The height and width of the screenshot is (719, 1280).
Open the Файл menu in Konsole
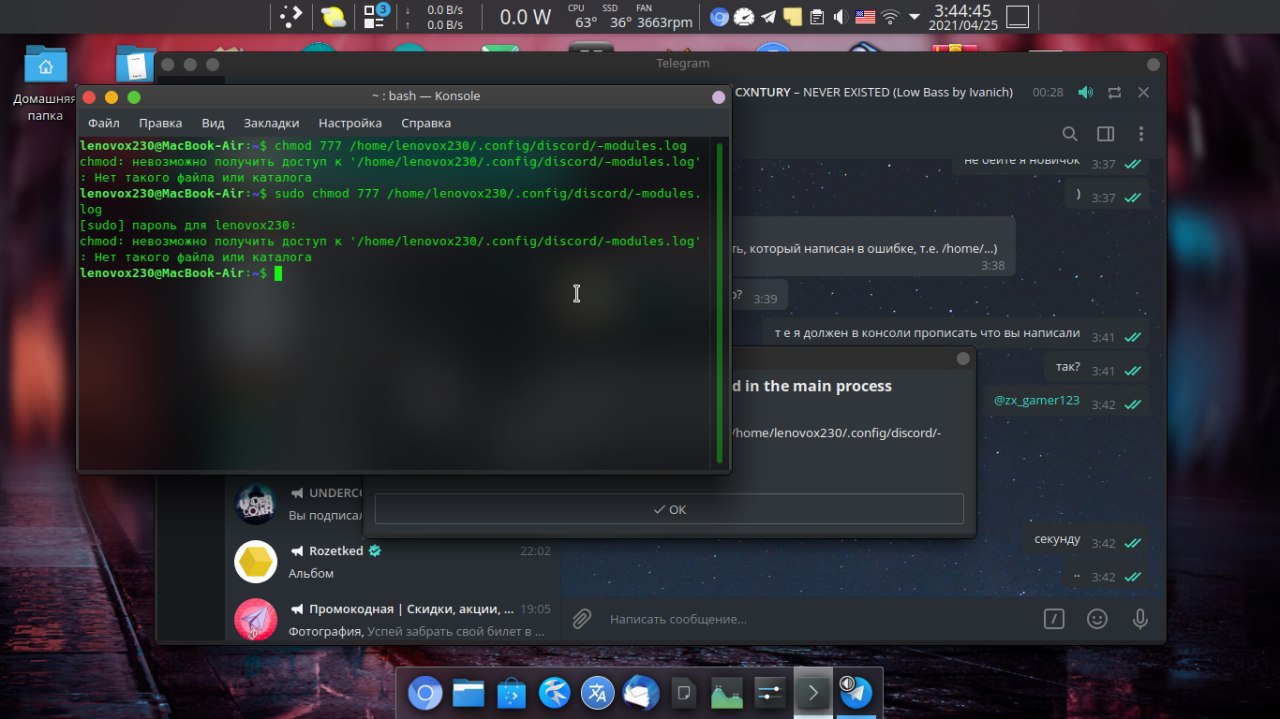tap(103, 123)
